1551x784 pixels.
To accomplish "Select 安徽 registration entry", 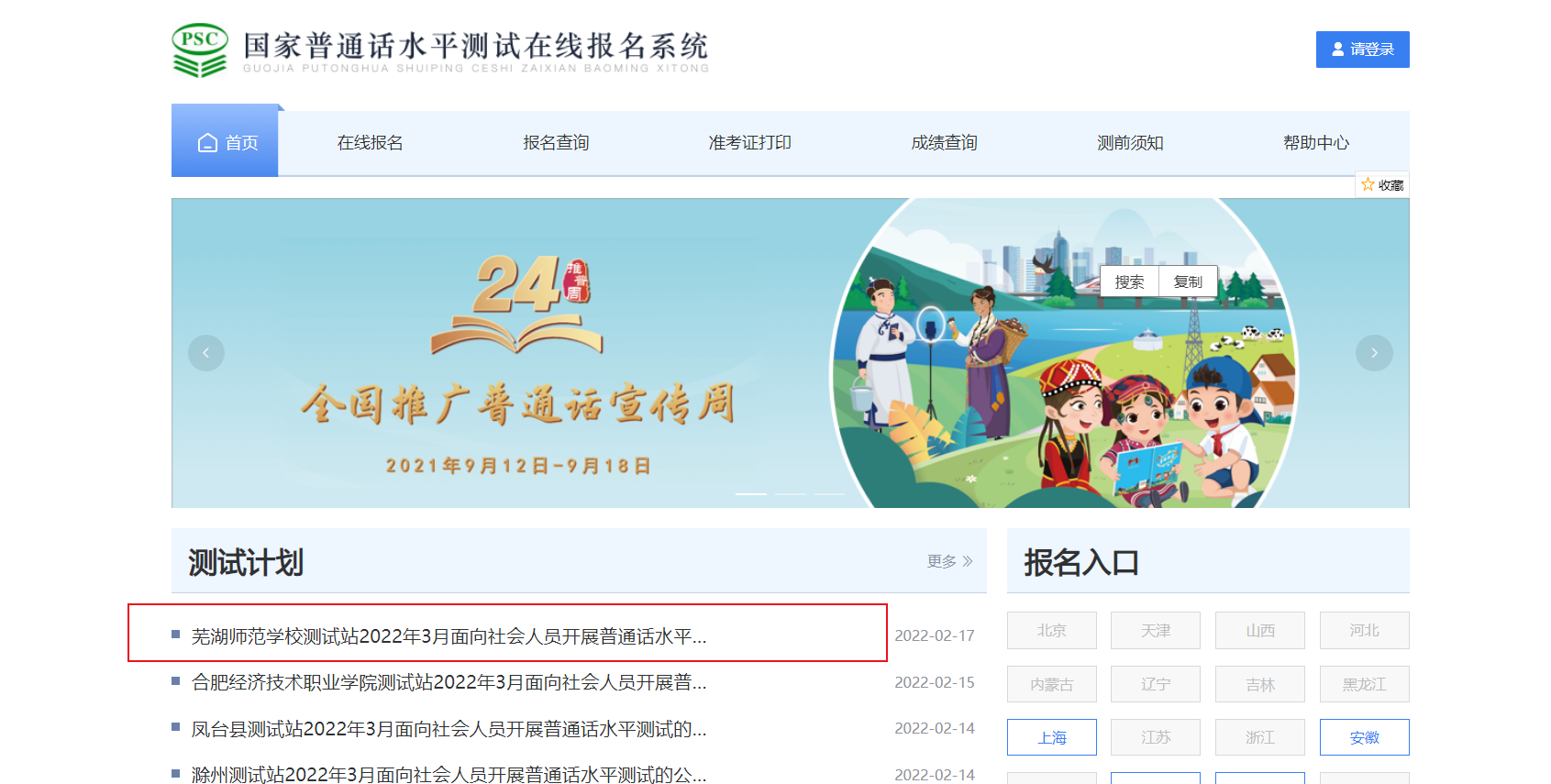I will 1365,737.
